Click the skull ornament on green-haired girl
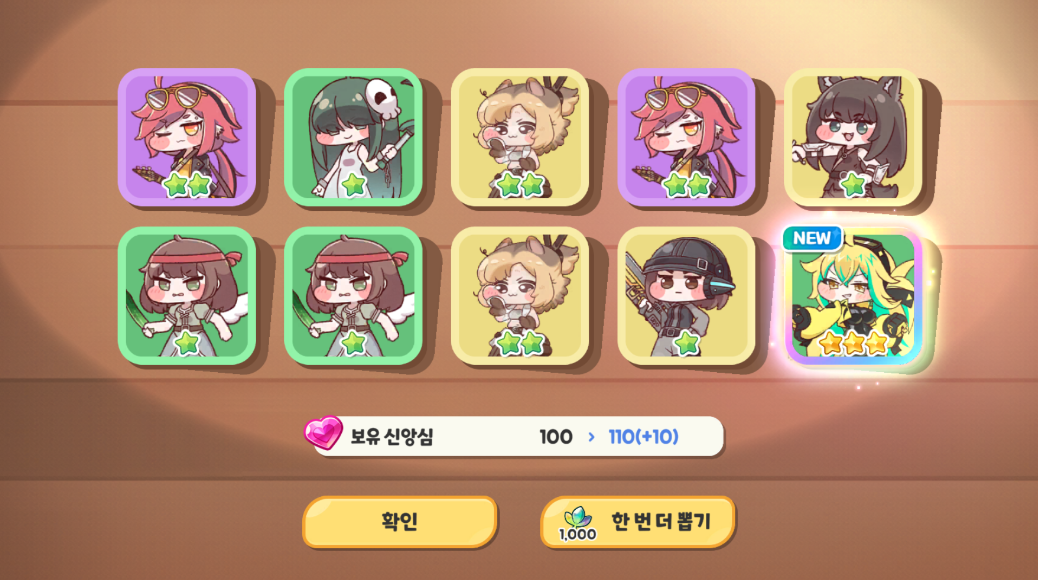Screen dimensions: 1038x580 (381, 98)
